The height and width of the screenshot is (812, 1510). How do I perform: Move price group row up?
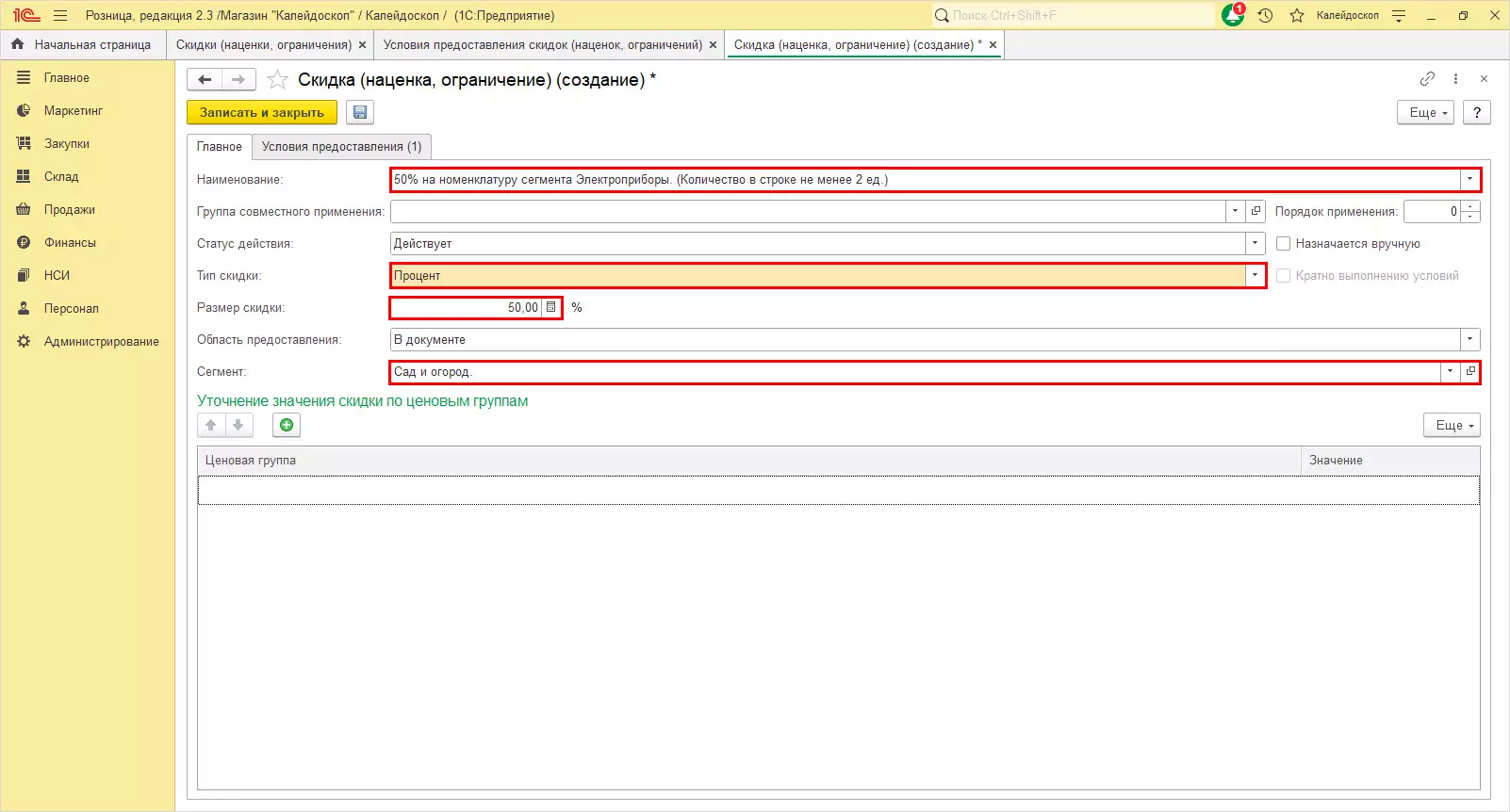tap(211, 425)
